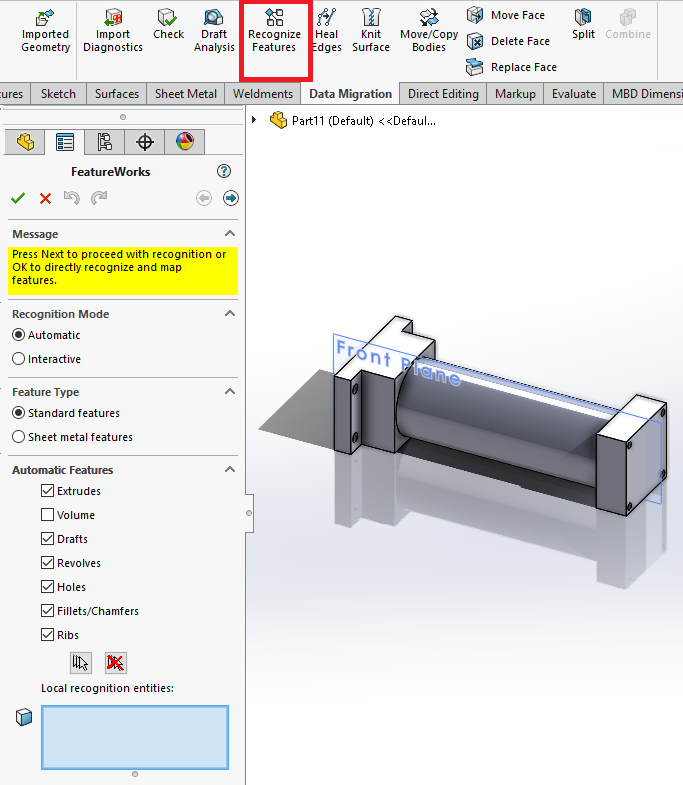Select the Heal Edges tool

(326, 30)
